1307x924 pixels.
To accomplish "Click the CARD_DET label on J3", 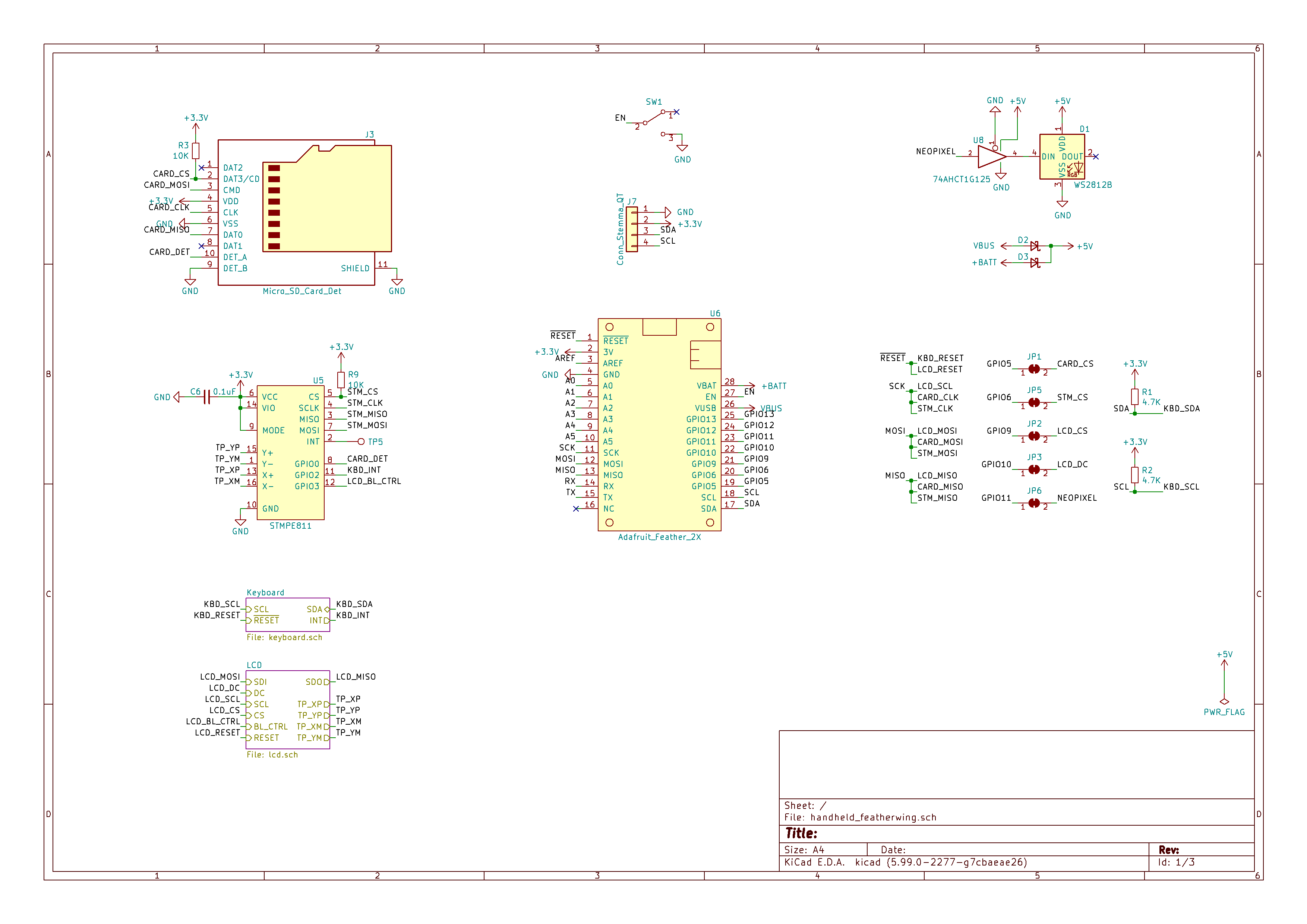I will pyautogui.click(x=170, y=251).
